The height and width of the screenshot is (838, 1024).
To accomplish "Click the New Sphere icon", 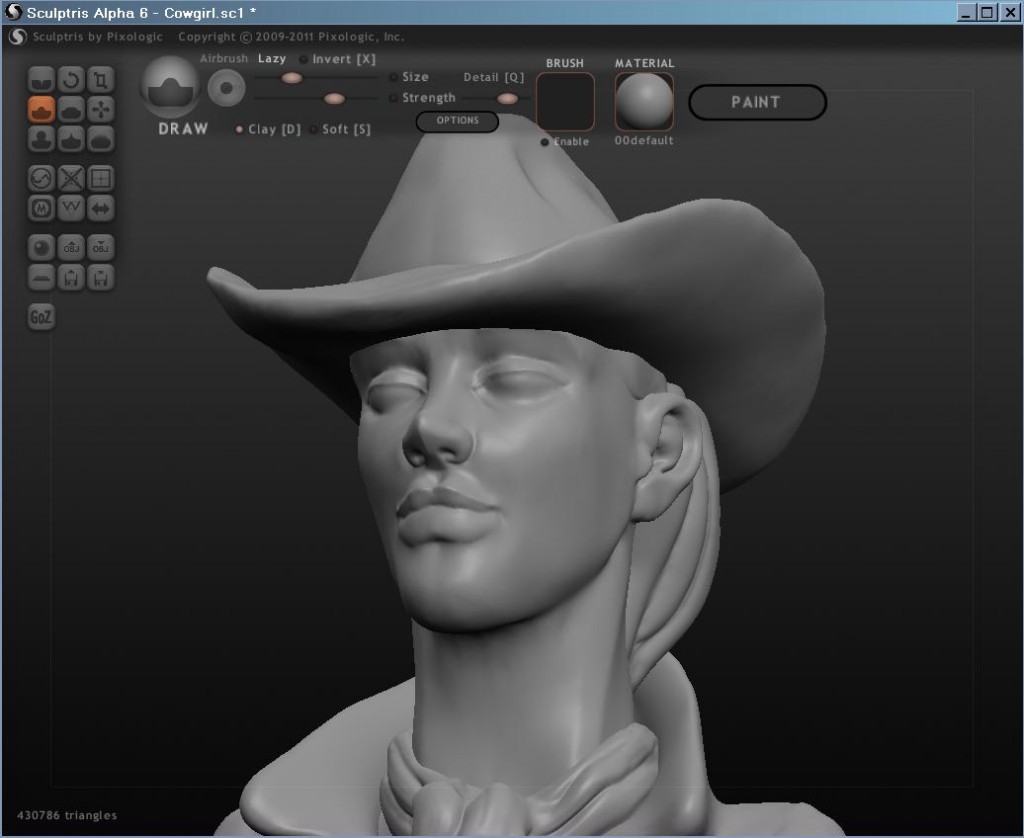I will click(x=41, y=247).
